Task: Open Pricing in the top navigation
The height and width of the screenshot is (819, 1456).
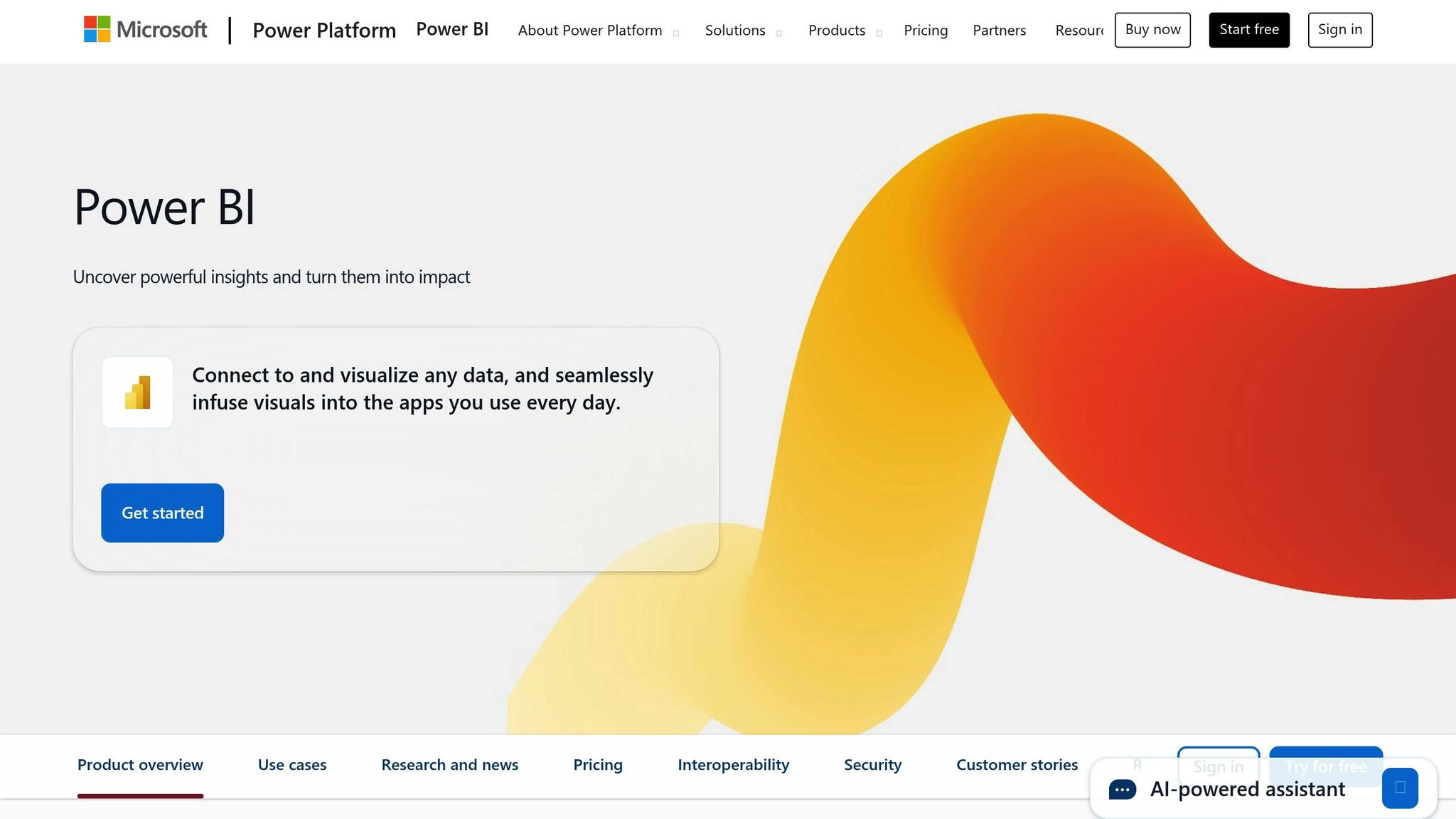Action: click(926, 31)
